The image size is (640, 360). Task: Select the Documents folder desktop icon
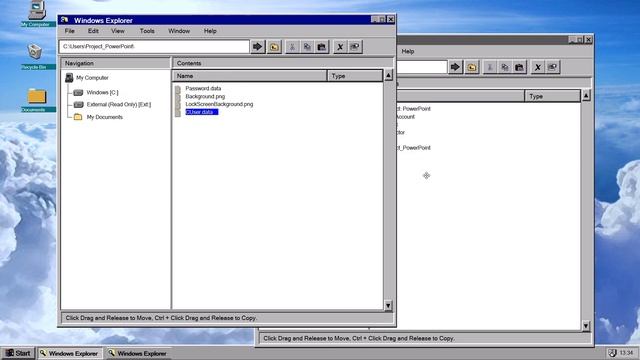[x=37, y=100]
